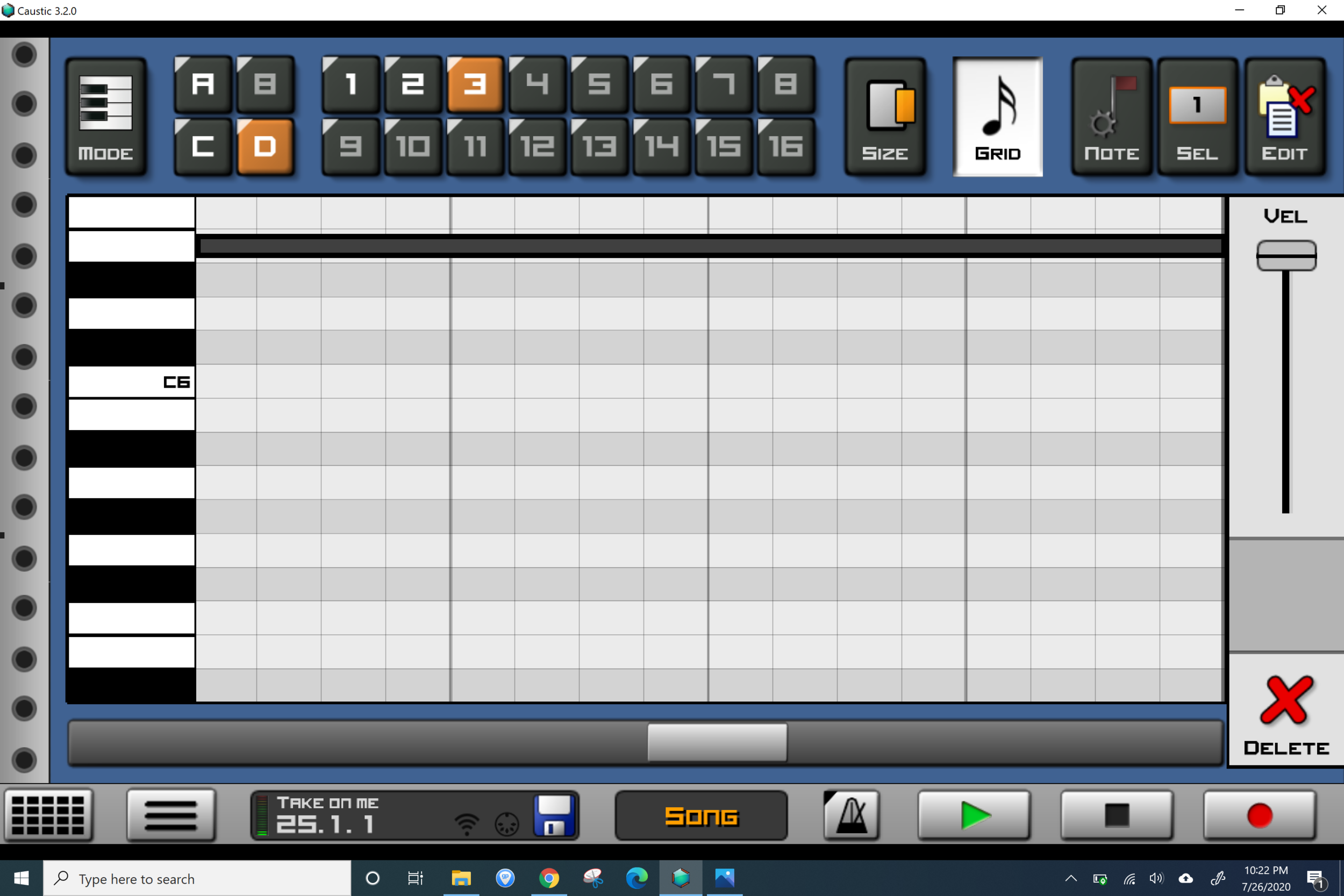Toggle the Sel selection mode button
The width and height of the screenshot is (1344, 896).
[x=1197, y=117]
